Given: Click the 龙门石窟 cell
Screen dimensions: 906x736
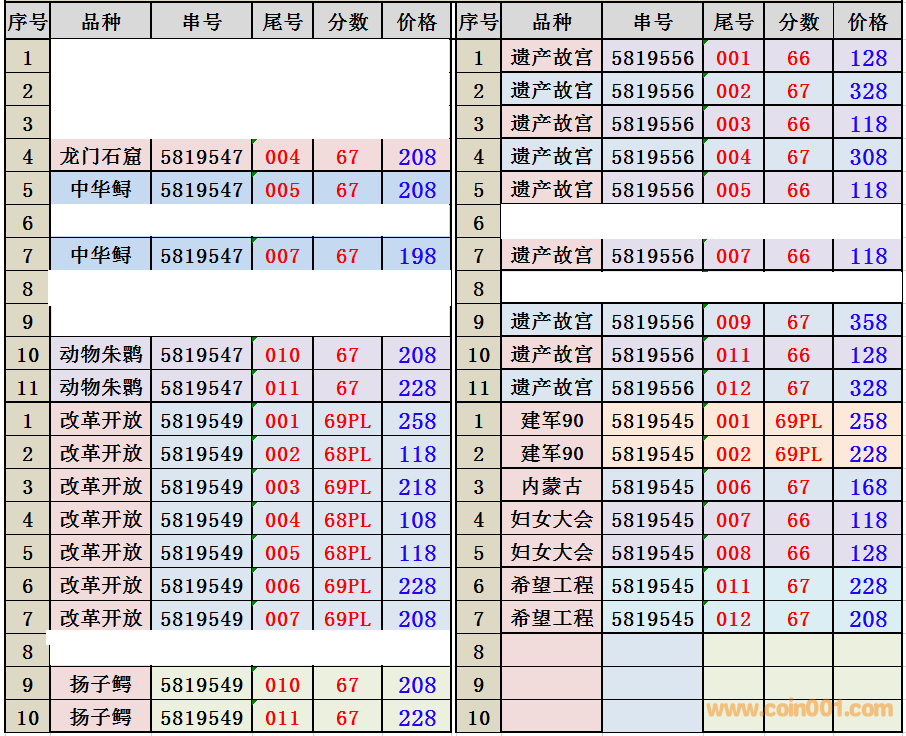Looking at the screenshot, I should [x=101, y=157].
